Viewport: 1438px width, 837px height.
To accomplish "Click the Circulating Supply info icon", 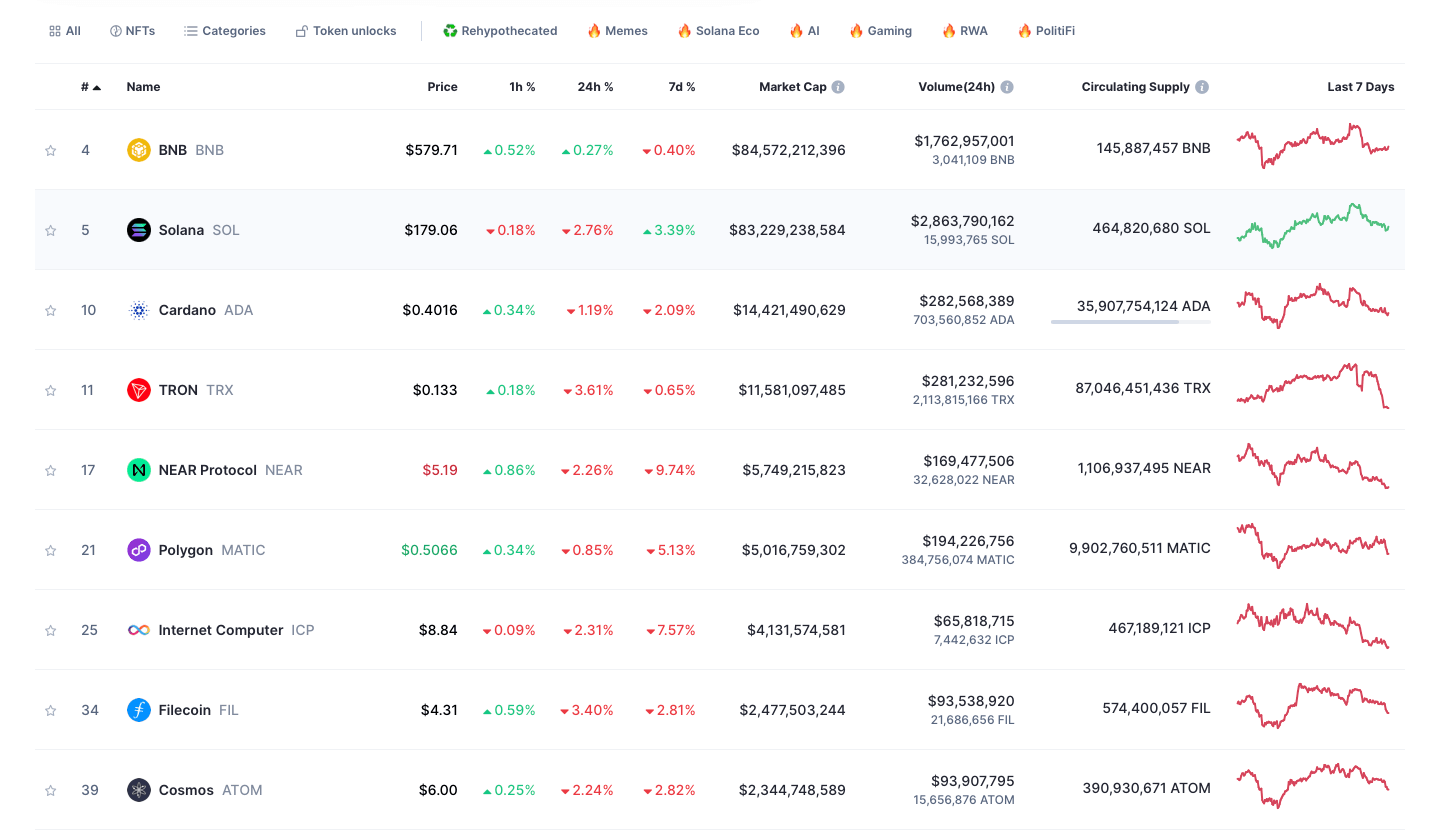I will (x=1202, y=87).
